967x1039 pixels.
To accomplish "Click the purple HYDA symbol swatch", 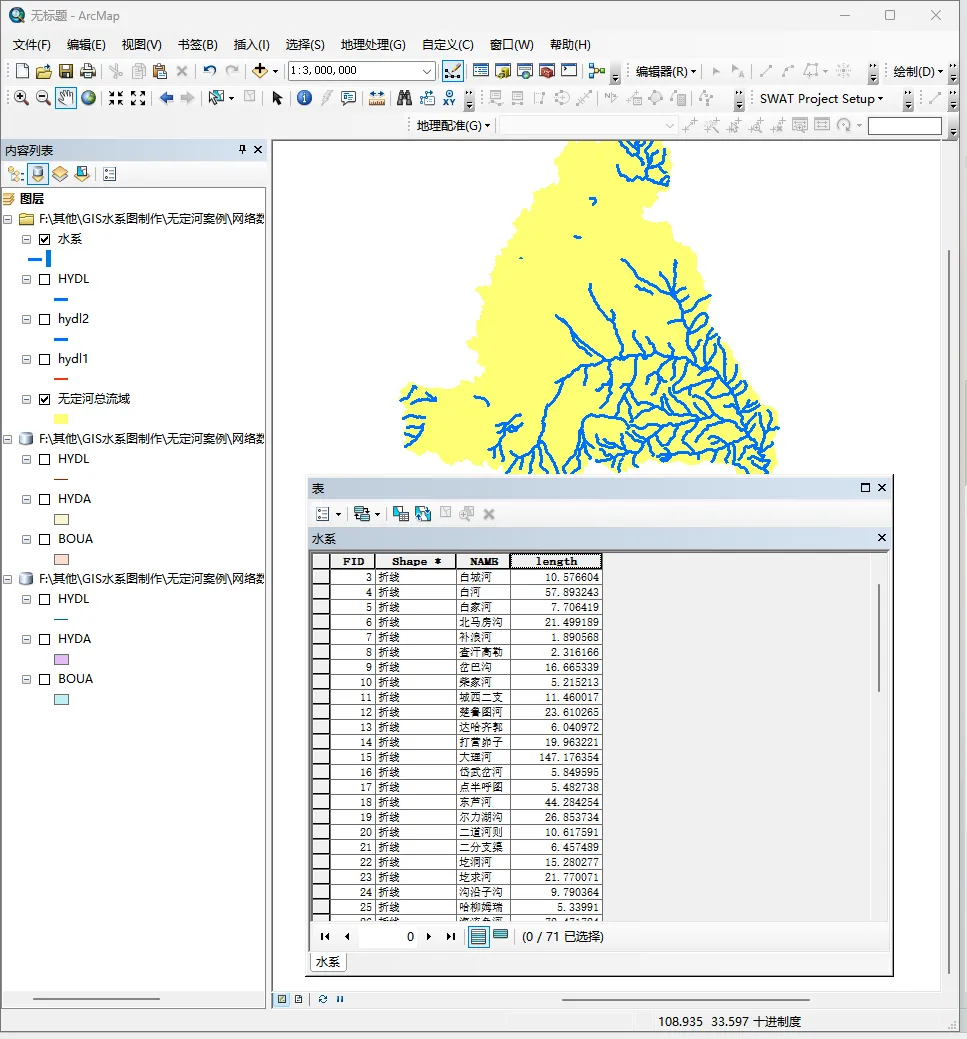I will 61,659.
